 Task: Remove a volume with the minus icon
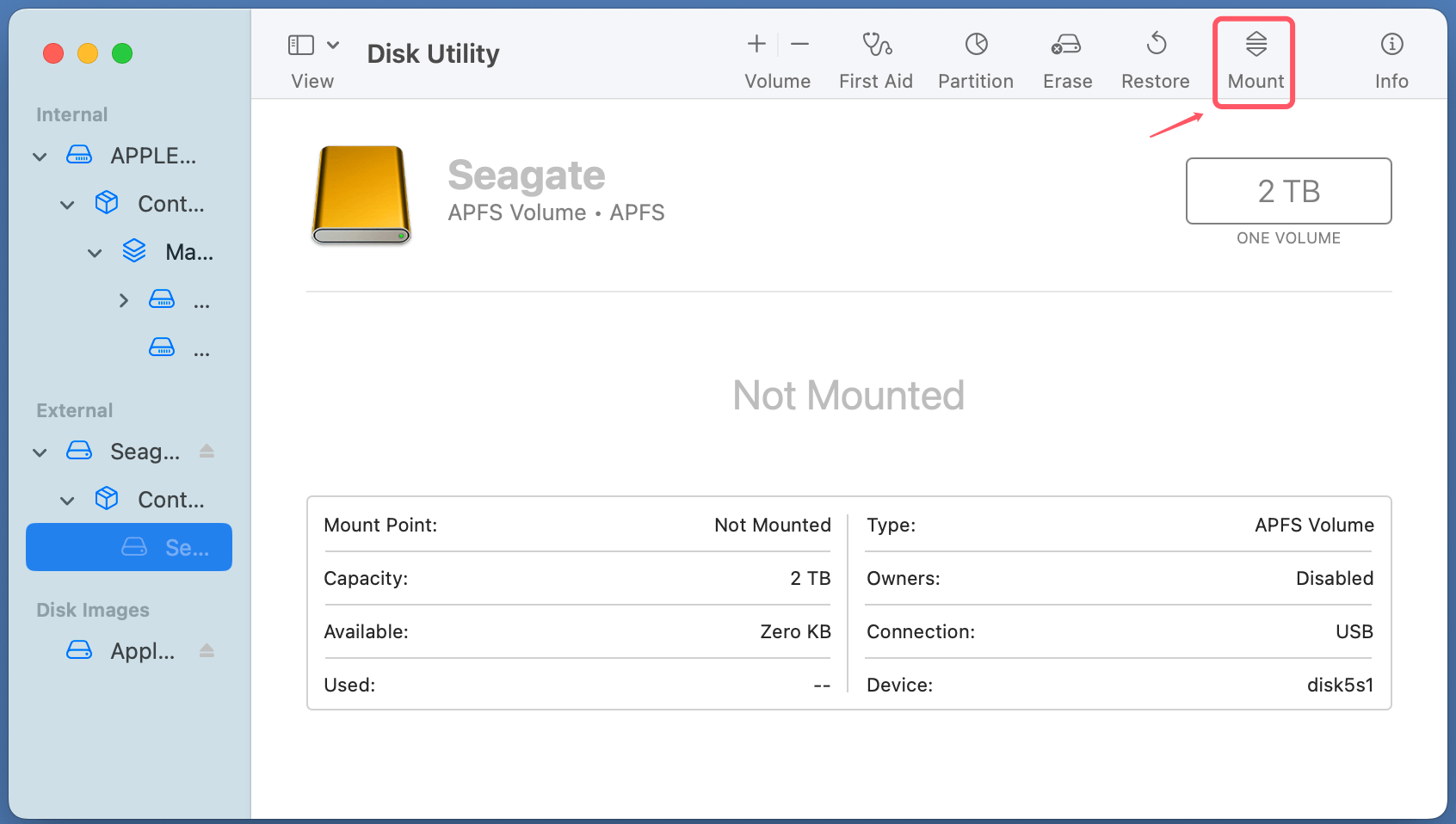(x=799, y=43)
